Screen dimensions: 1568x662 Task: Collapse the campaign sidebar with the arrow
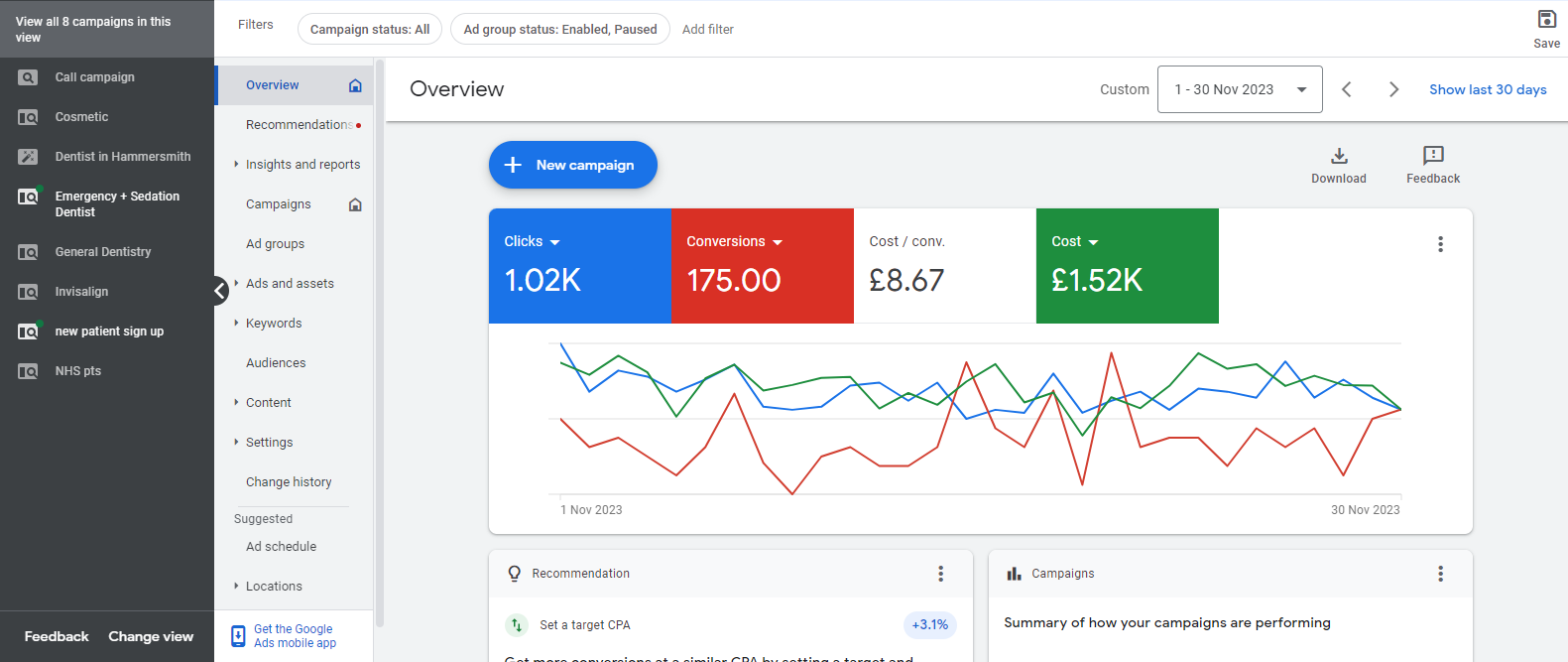pyautogui.click(x=220, y=291)
